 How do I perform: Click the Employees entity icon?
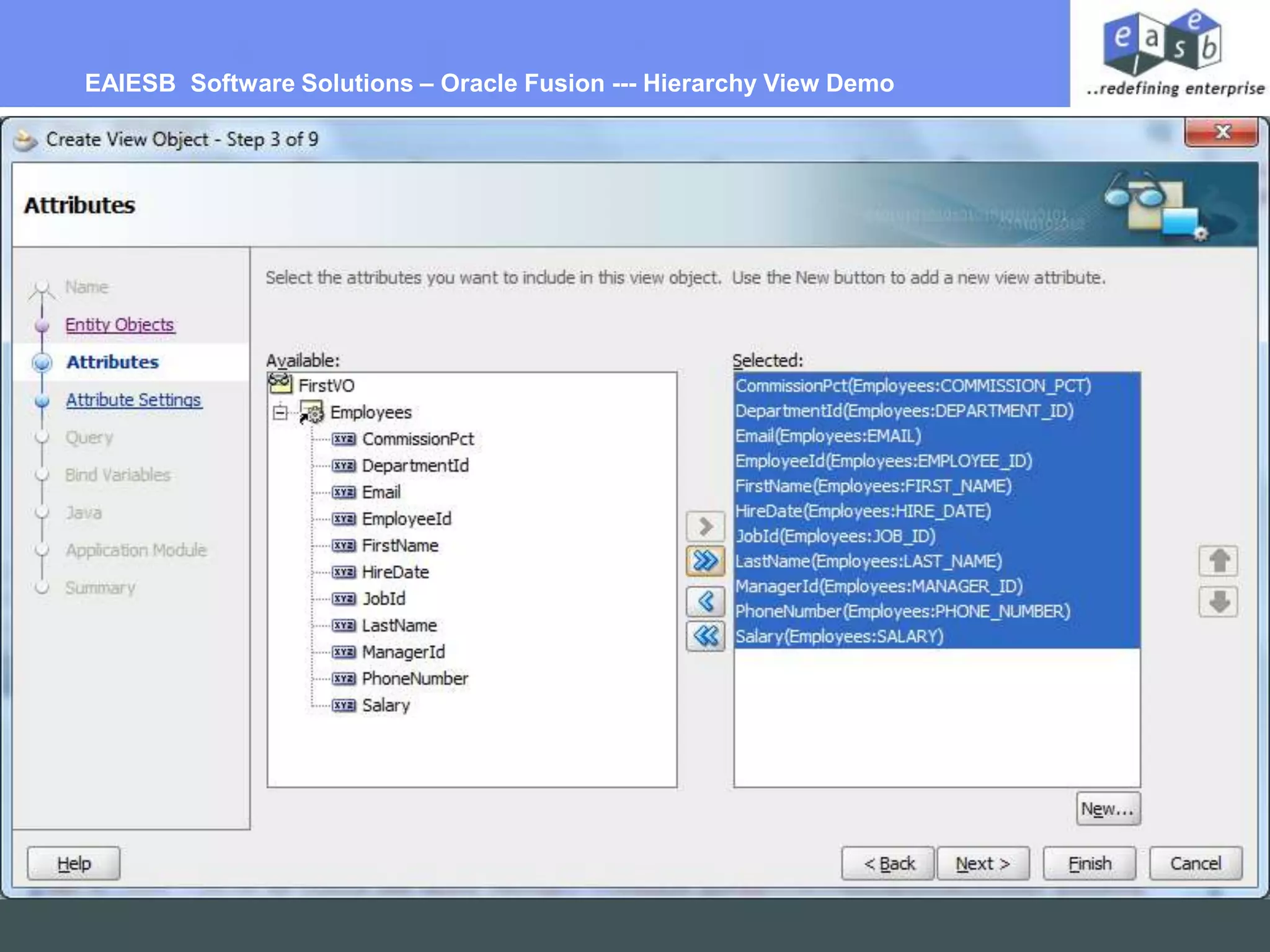click(312, 412)
